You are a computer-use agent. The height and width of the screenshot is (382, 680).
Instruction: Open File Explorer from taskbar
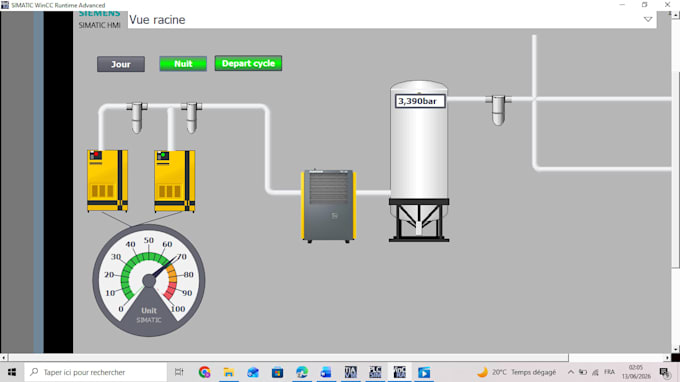pos(229,372)
